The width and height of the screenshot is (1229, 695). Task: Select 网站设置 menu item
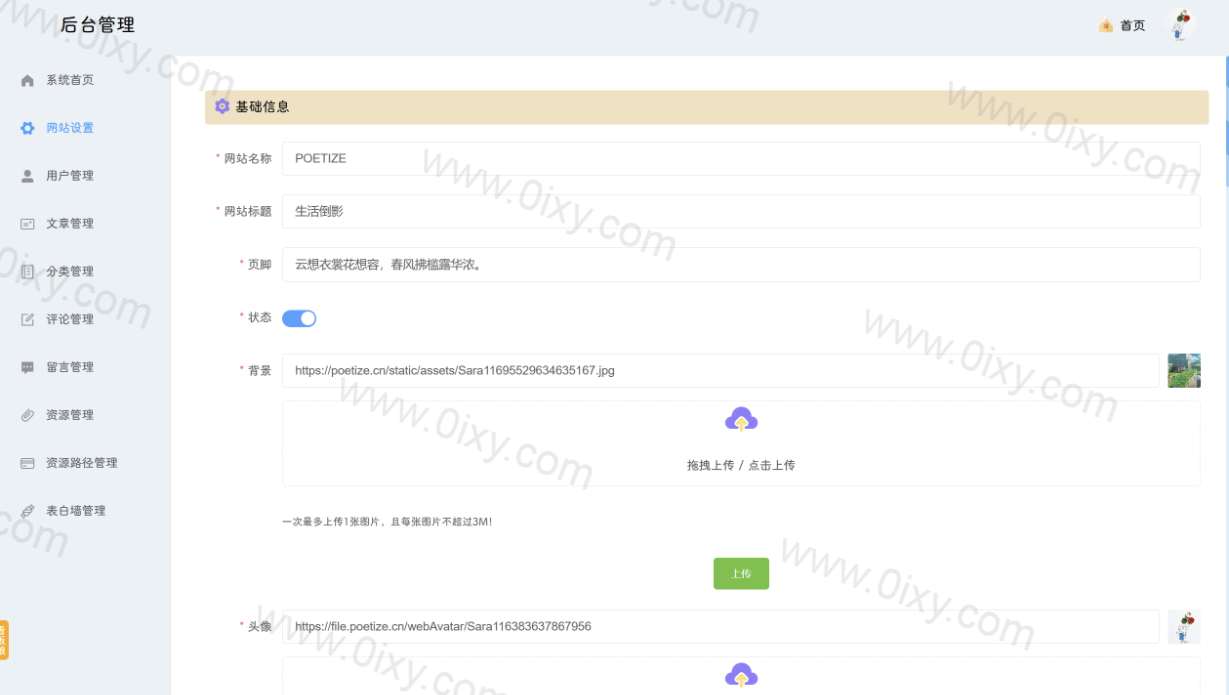(x=70, y=128)
